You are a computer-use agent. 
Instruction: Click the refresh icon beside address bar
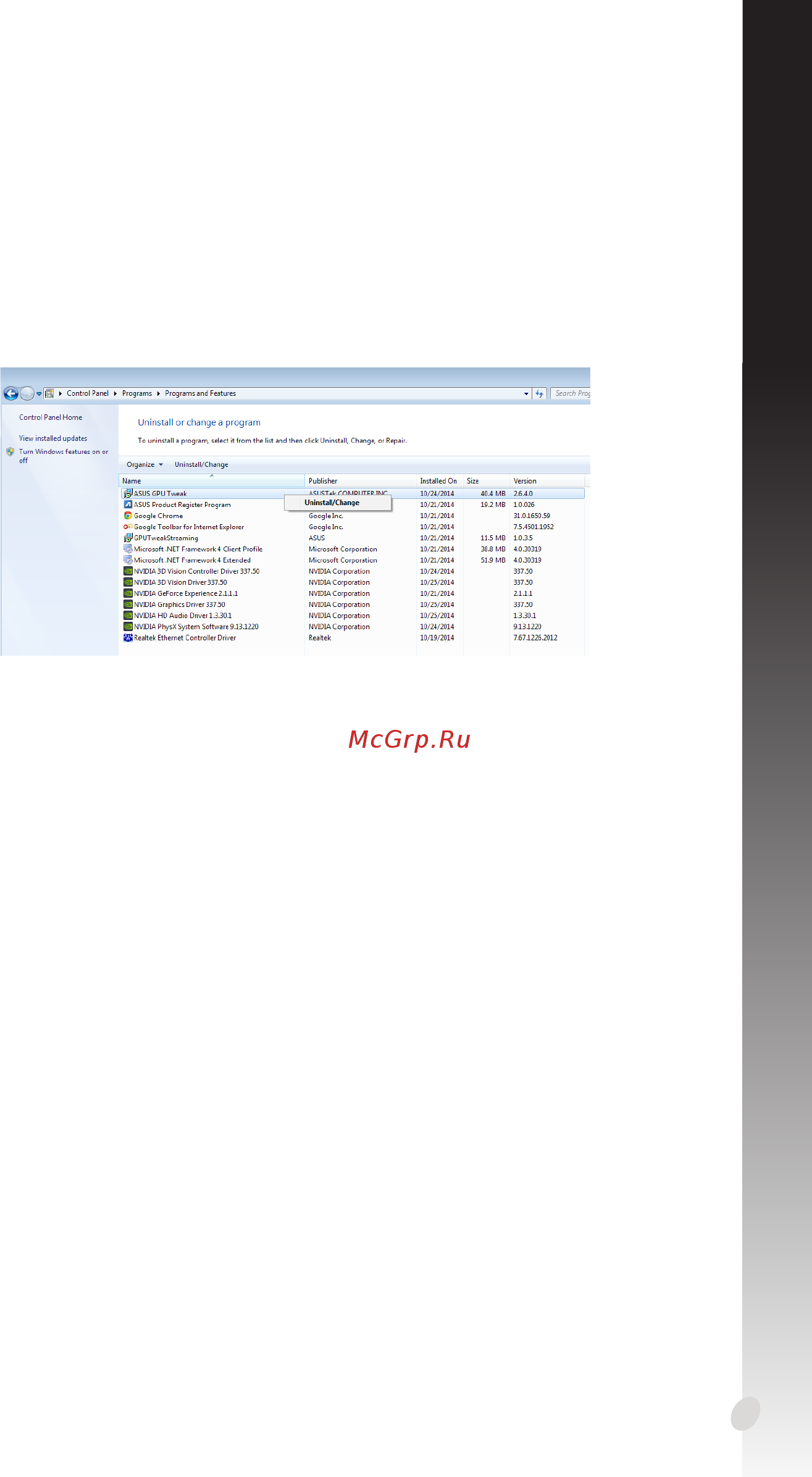(540, 393)
